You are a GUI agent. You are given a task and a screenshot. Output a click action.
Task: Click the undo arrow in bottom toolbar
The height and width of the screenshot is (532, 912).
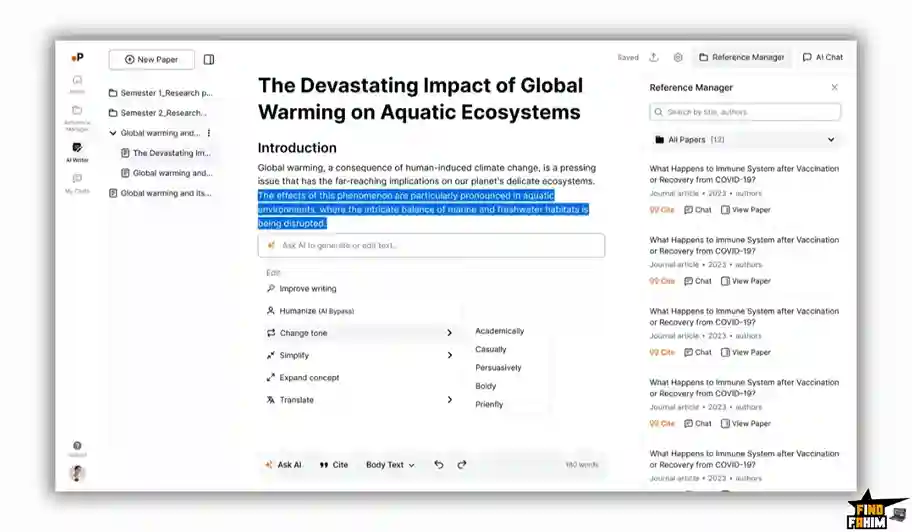pyautogui.click(x=438, y=465)
